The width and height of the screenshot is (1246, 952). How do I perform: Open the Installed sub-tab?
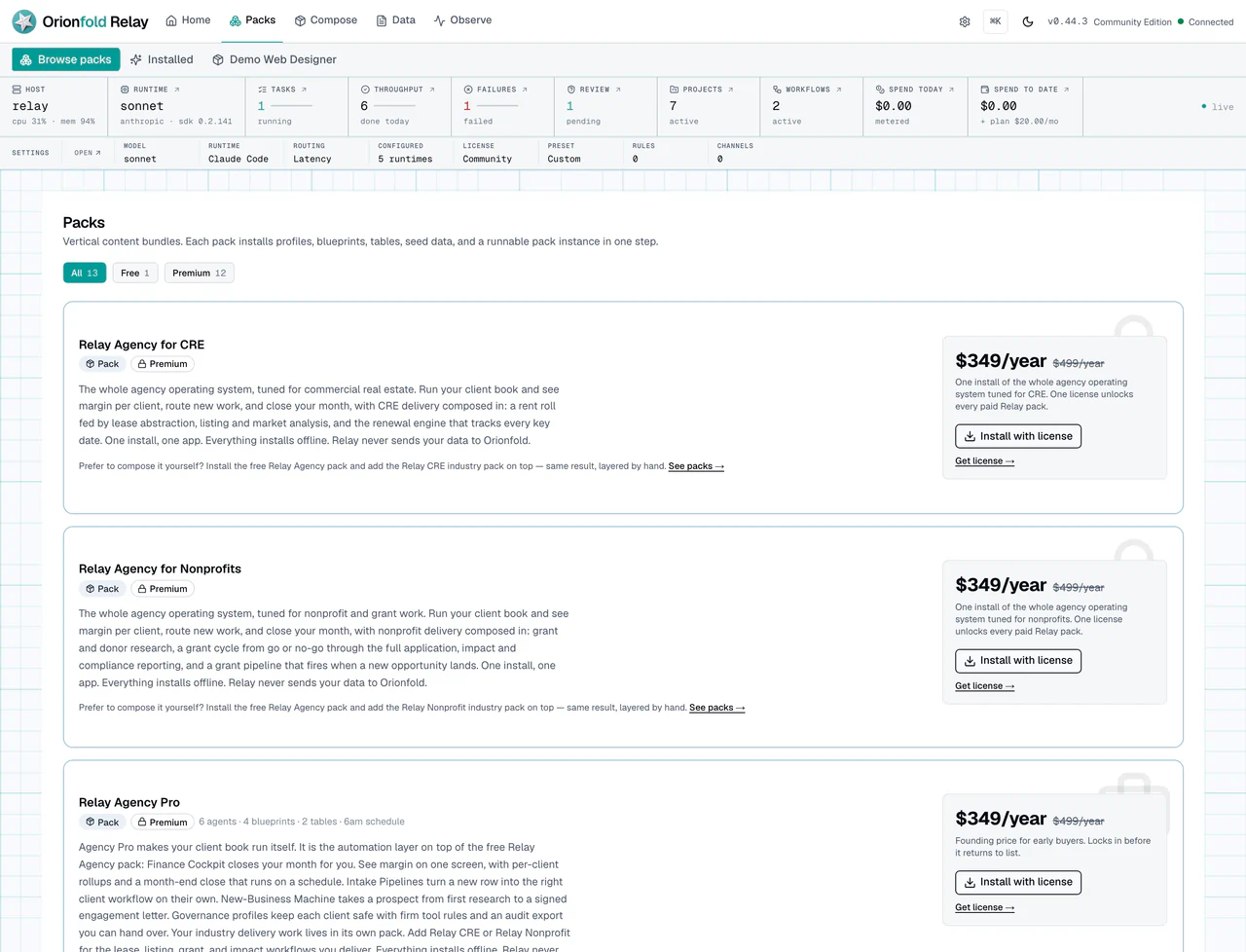coord(162,59)
